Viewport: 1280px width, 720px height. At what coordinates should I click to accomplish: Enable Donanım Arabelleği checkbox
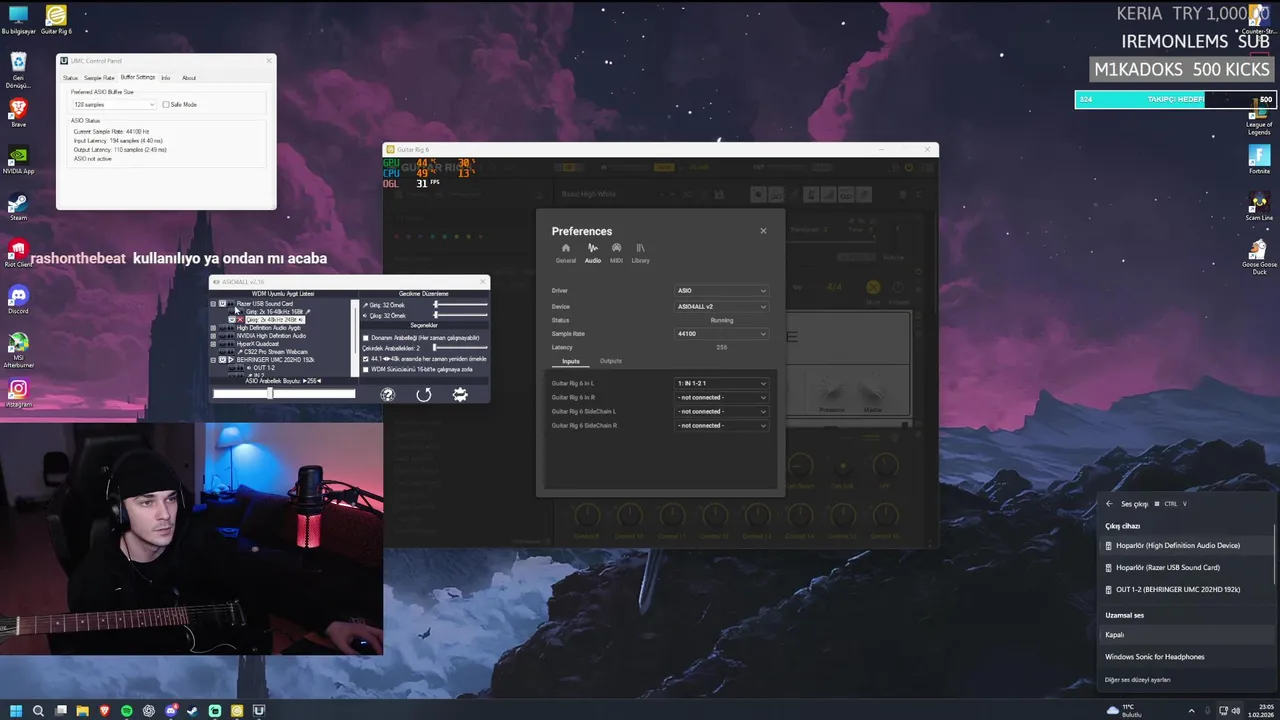coord(366,338)
